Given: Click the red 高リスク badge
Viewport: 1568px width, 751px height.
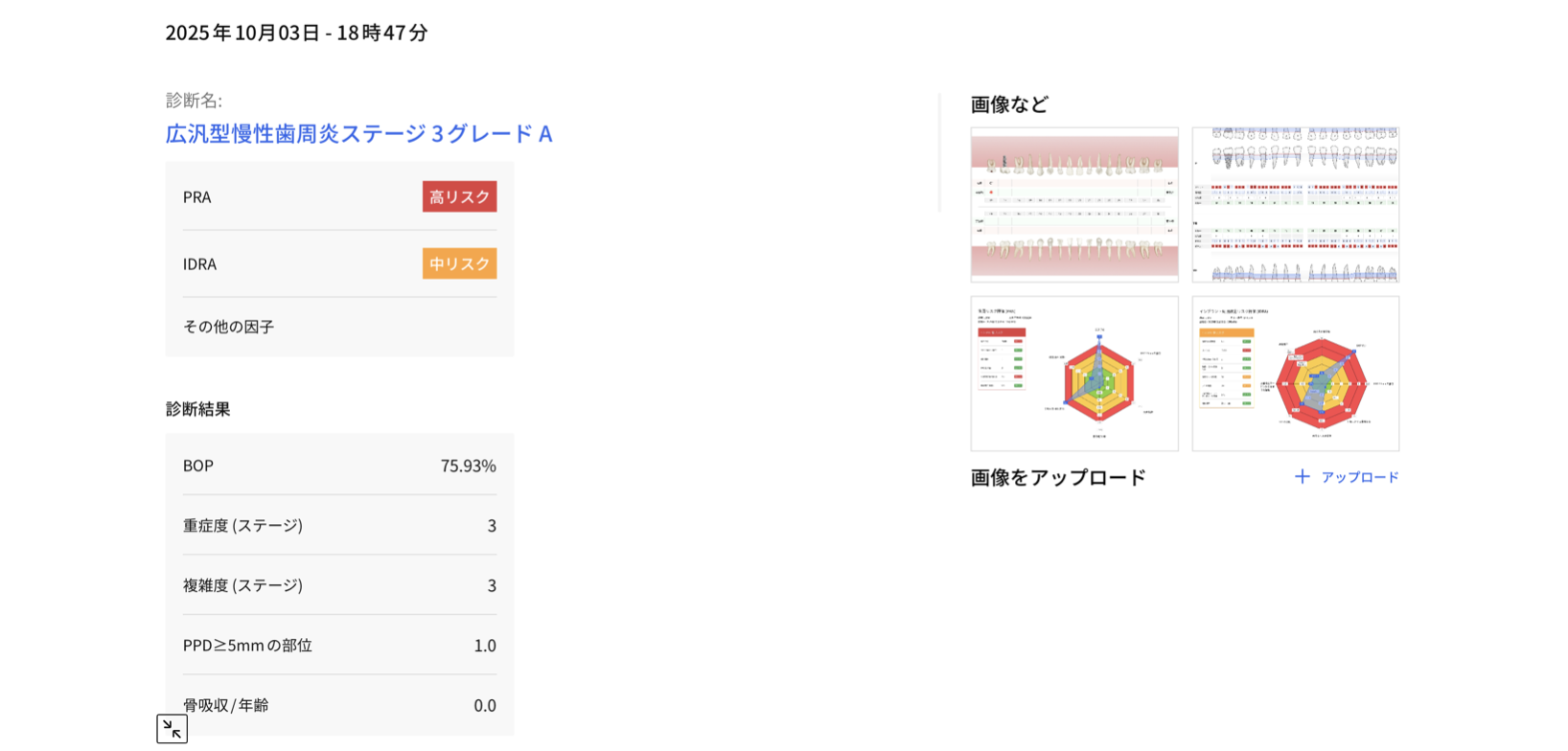Looking at the screenshot, I should click(460, 196).
